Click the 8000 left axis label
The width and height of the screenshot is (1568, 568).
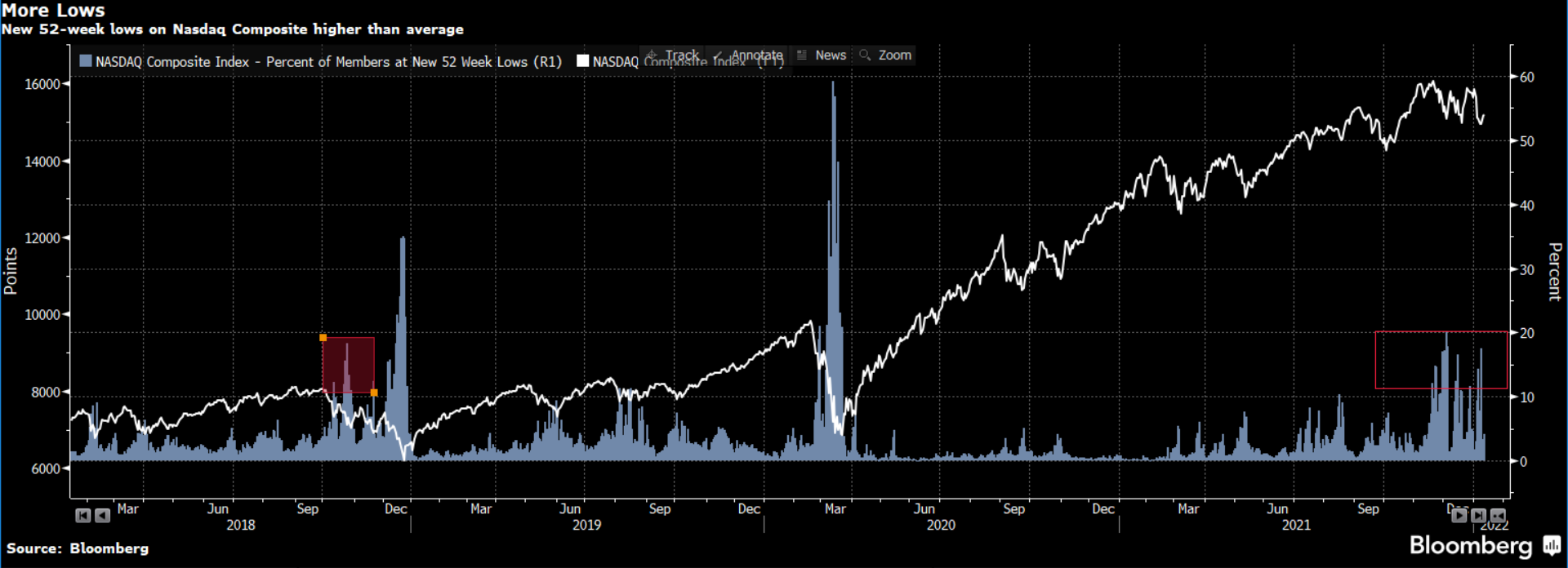(46, 393)
